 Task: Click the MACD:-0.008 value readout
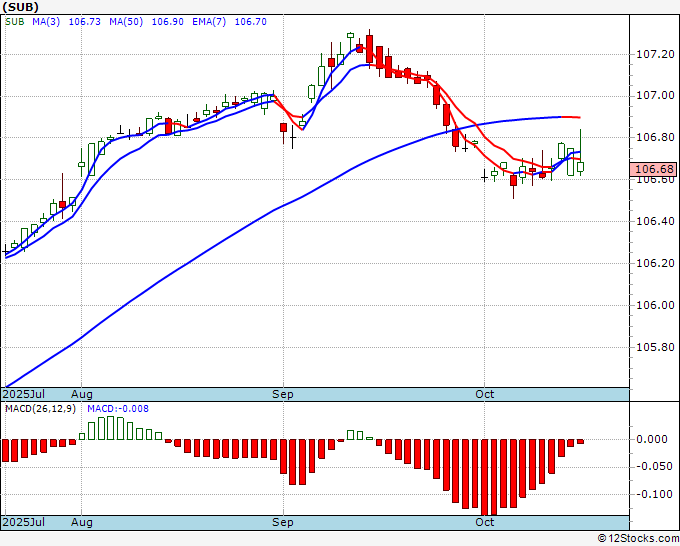coord(118,409)
